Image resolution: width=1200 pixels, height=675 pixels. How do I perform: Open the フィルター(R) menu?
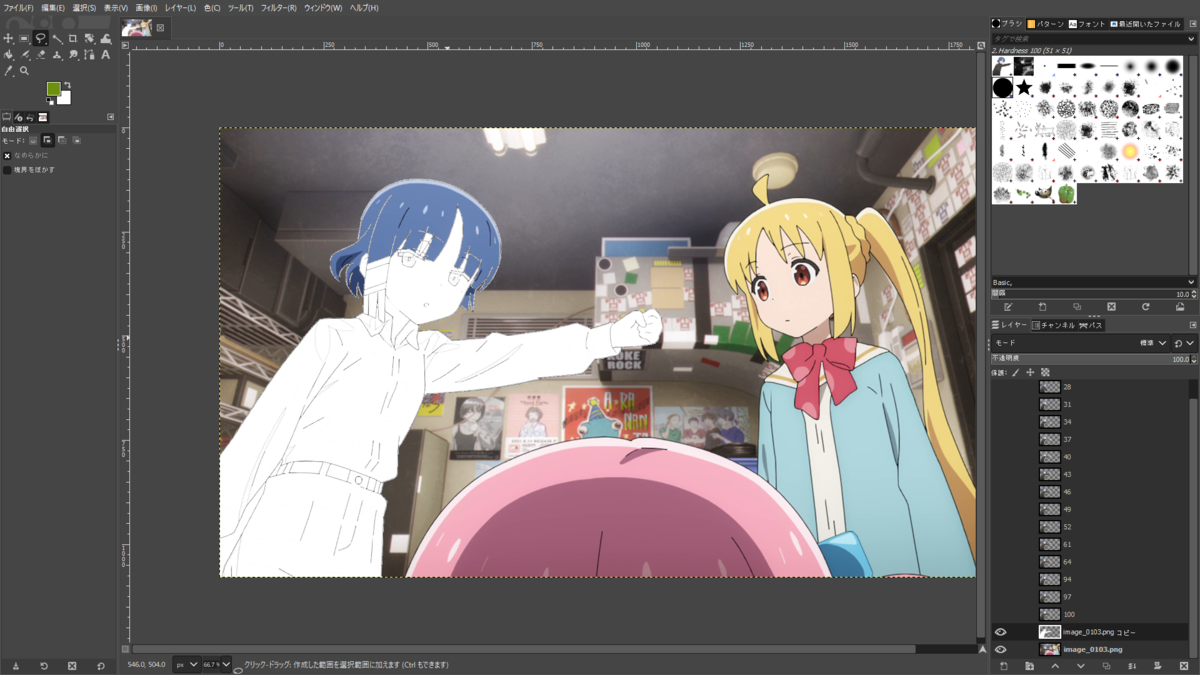point(278,8)
